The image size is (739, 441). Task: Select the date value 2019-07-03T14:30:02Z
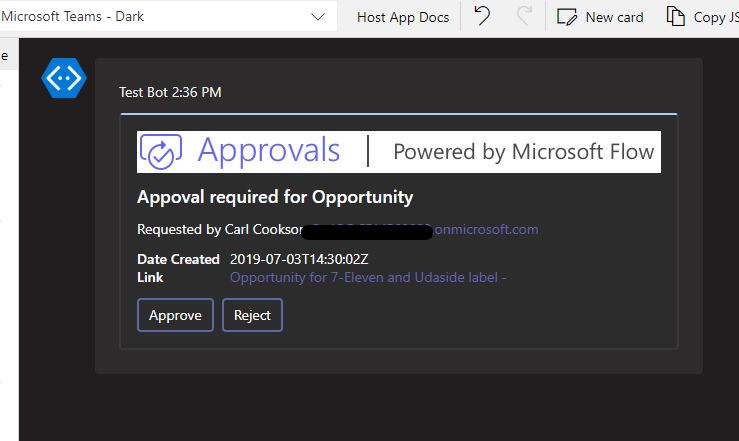pos(299,259)
